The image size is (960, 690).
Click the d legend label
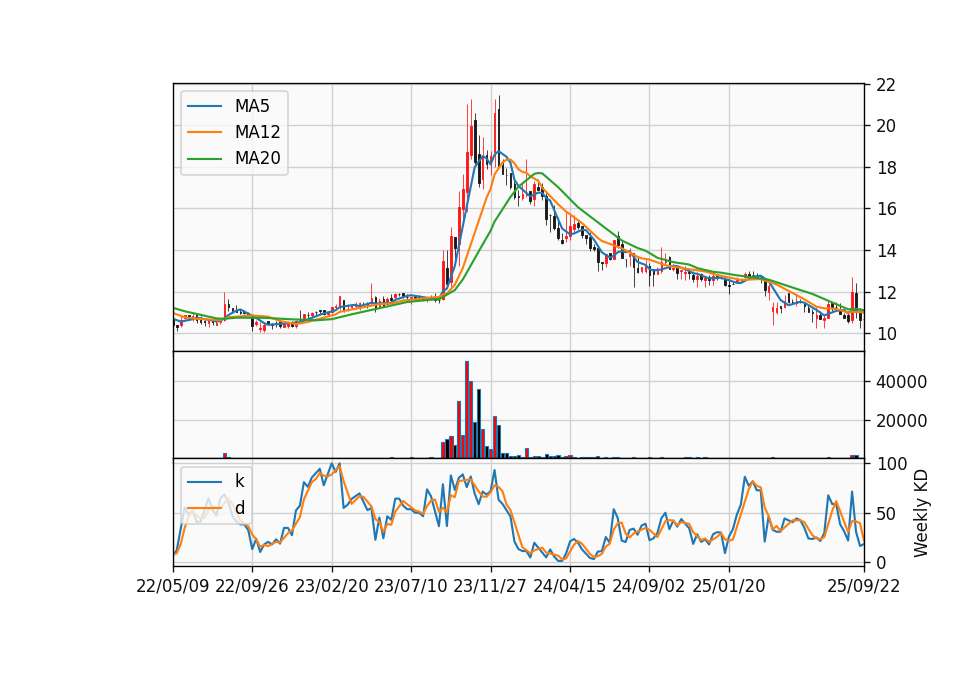tap(239, 508)
